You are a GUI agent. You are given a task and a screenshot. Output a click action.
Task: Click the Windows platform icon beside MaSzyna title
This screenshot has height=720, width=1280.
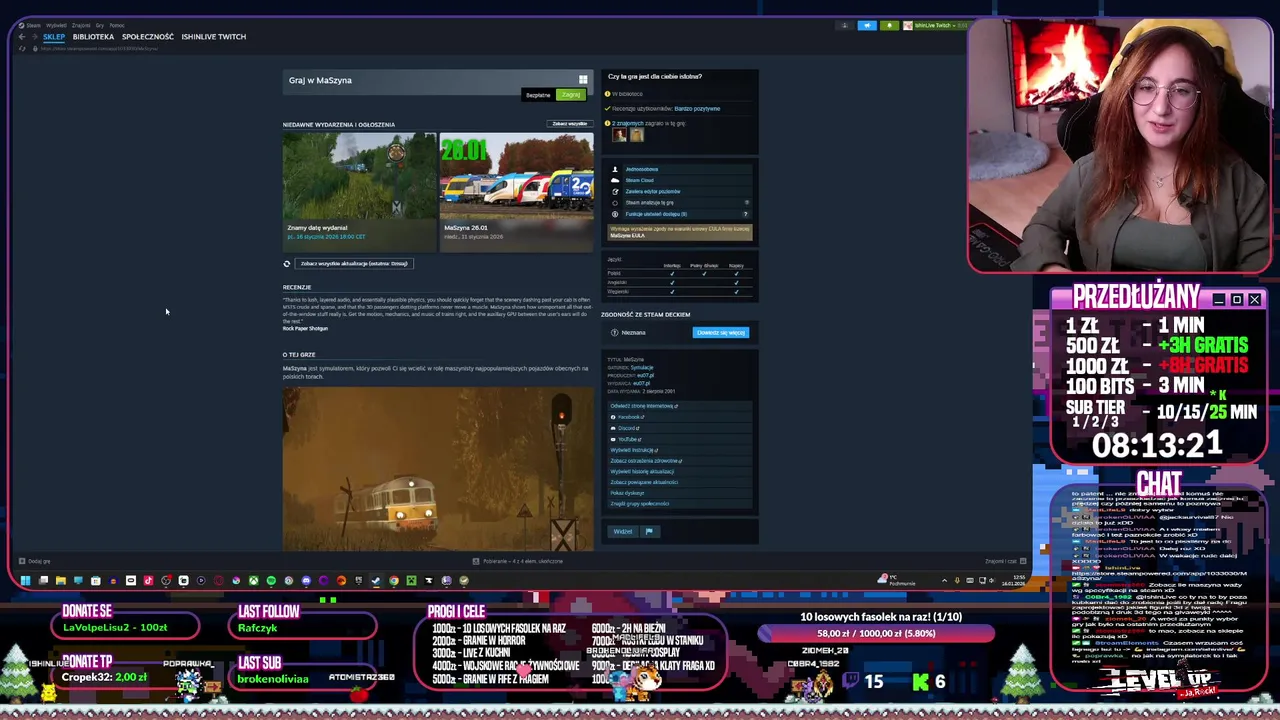583,80
